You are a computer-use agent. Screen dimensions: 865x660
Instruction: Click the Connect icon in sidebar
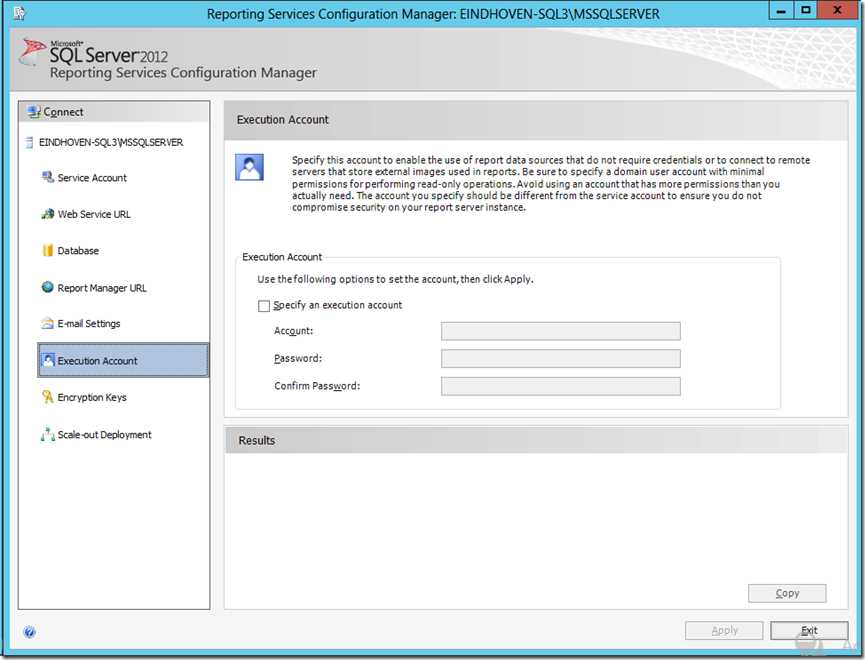(34, 112)
